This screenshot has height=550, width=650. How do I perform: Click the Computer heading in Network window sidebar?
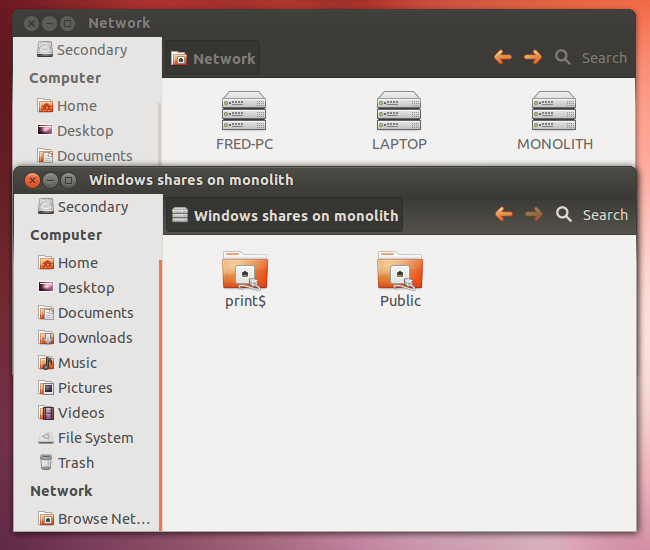click(65, 78)
